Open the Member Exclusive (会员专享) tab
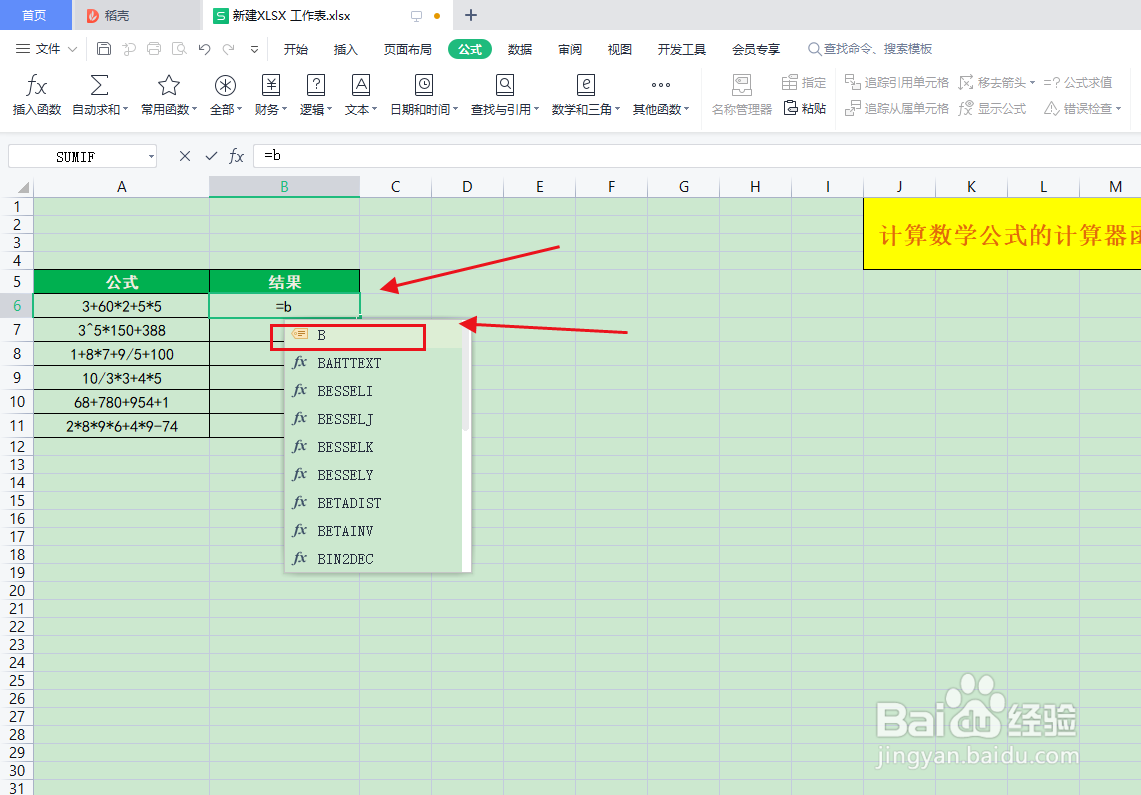 [x=756, y=49]
